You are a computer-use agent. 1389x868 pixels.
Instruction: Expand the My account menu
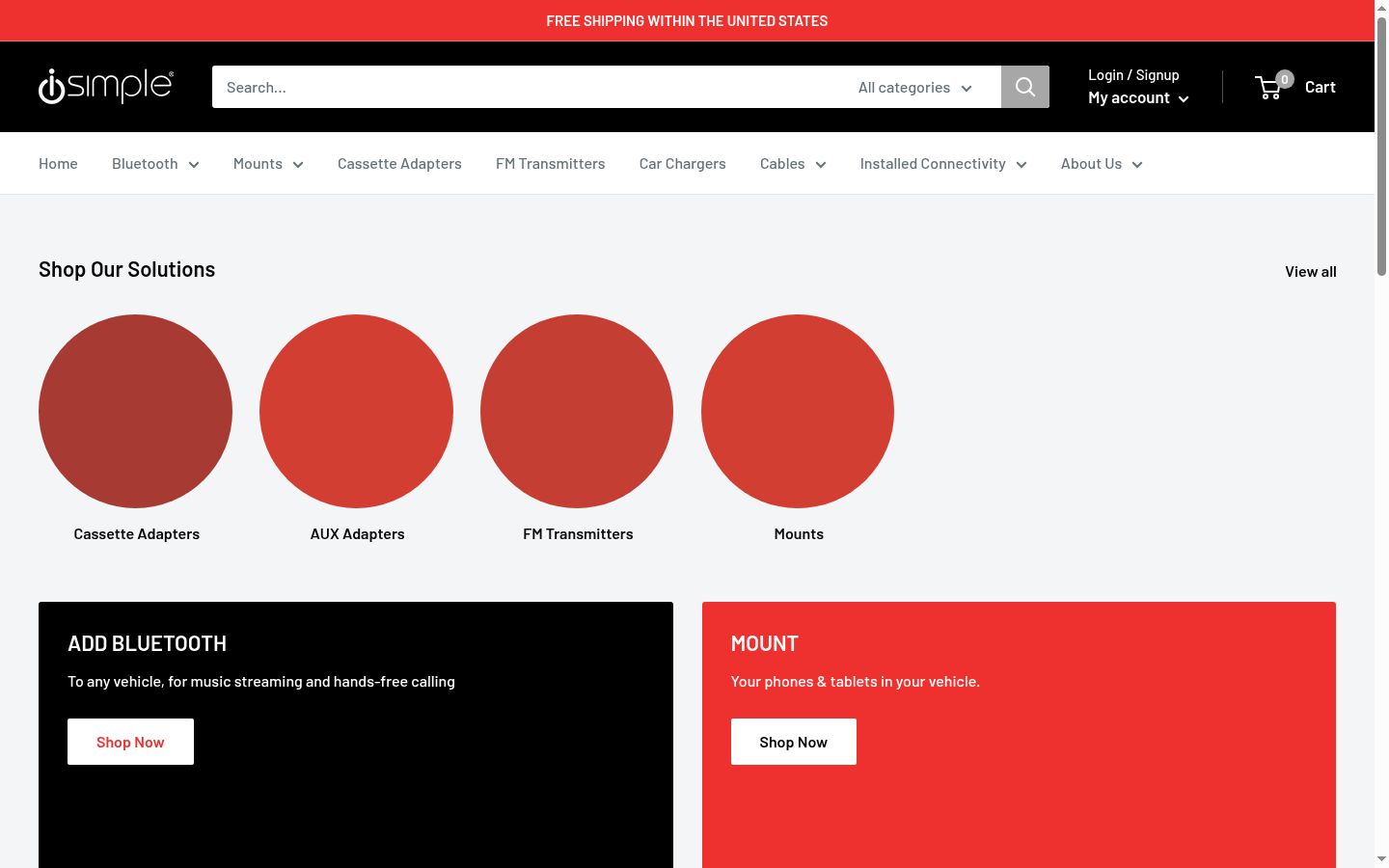pos(1138,97)
